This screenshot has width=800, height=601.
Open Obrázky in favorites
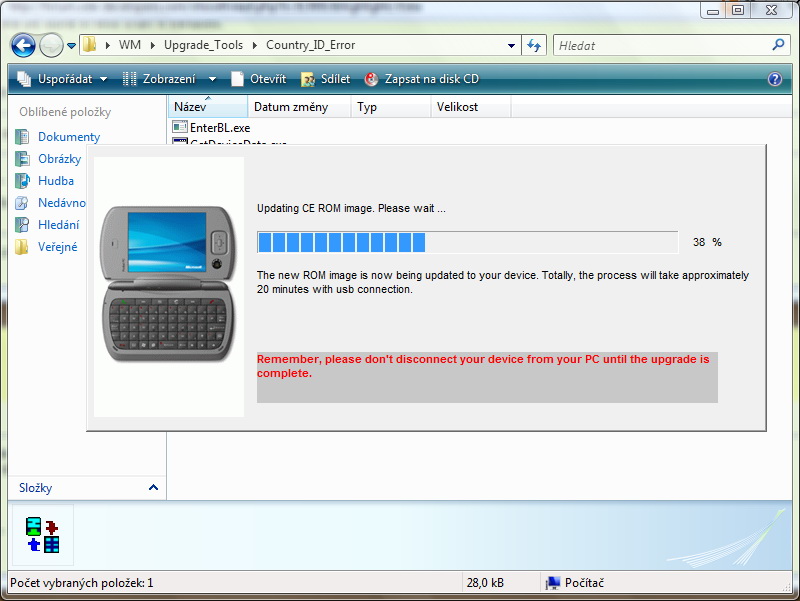pyautogui.click(x=60, y=159)
